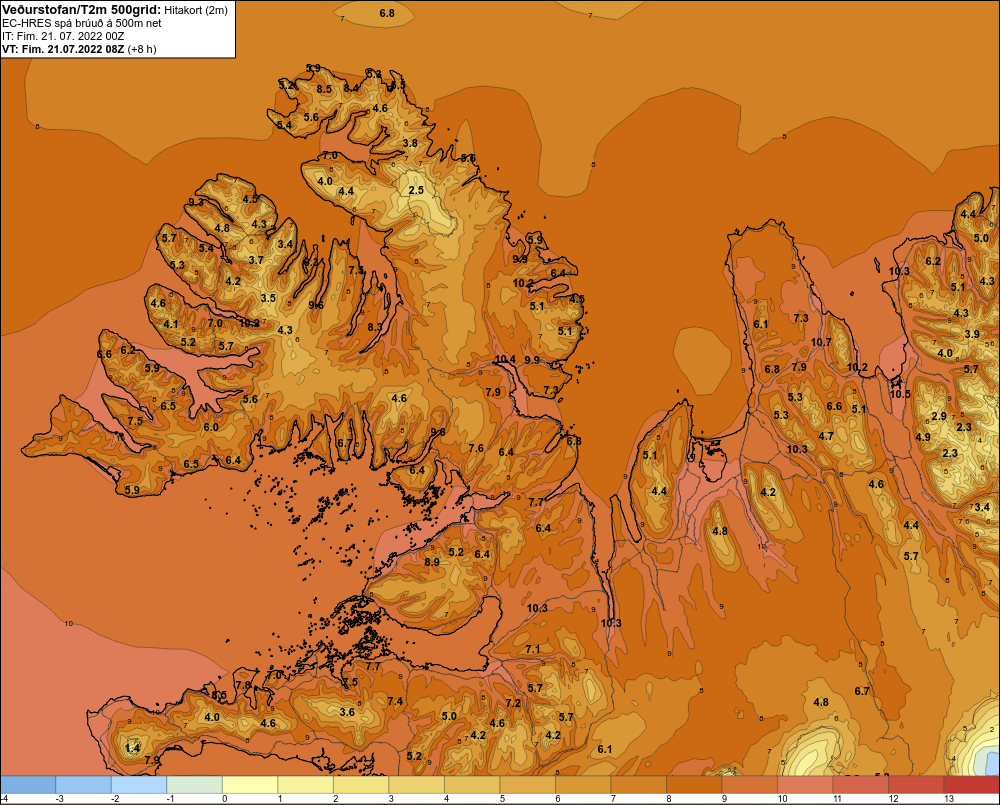Click the 10.7 temperature value on the map
Image resolution: width=1000 pixels, height=805 pixels.
point(821,342)
